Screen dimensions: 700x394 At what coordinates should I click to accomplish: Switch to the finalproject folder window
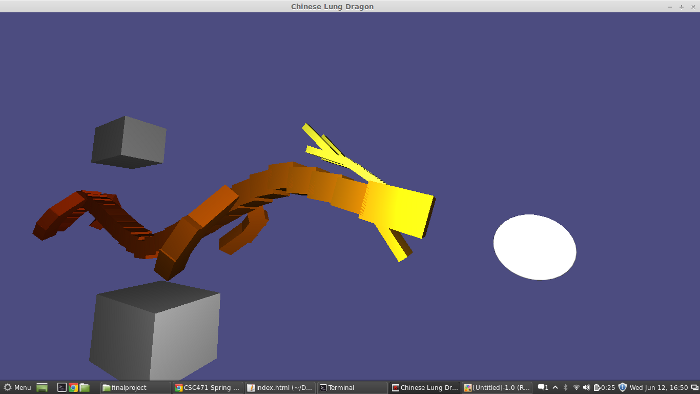pos(136,387)
